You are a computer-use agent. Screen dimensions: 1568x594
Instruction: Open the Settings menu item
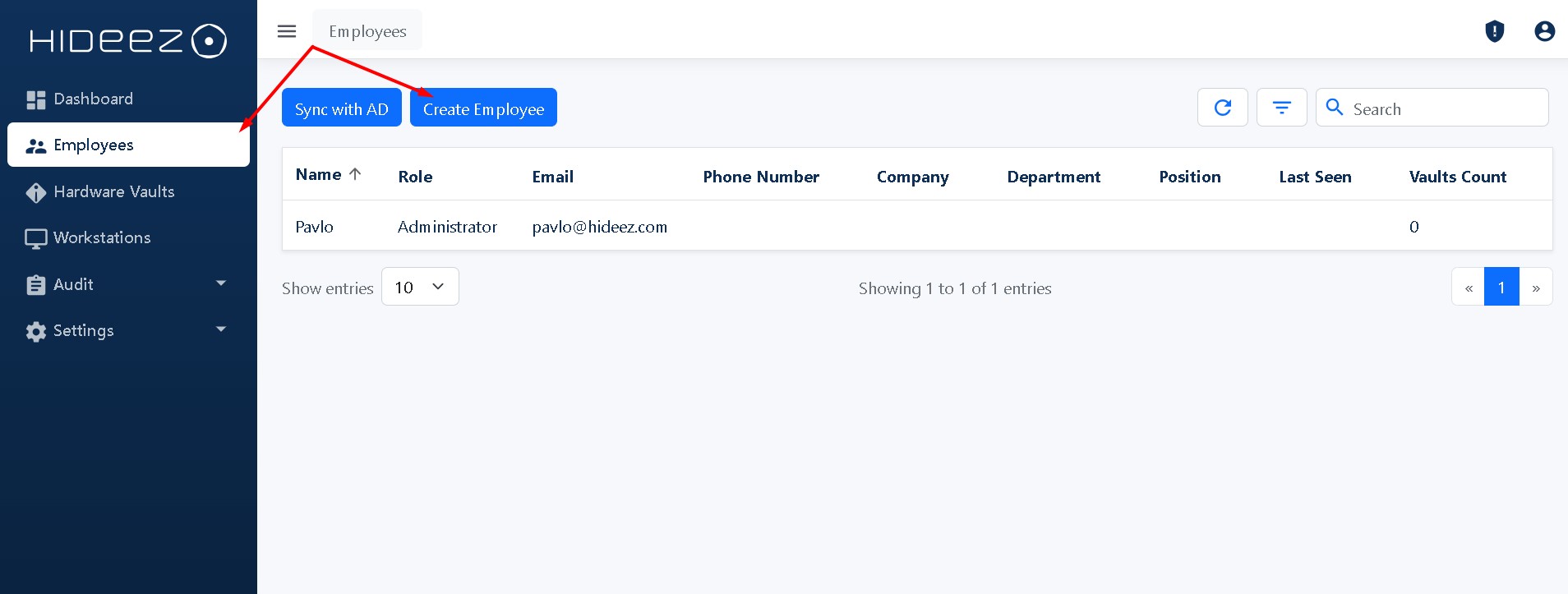pyautogui.click(x=128, y=330)
